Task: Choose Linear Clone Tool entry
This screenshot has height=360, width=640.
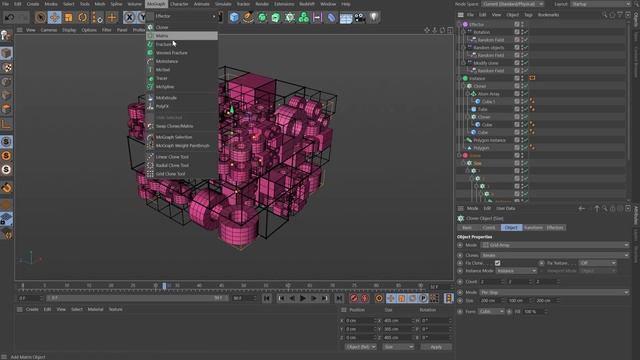Action: tap(182, 157)
